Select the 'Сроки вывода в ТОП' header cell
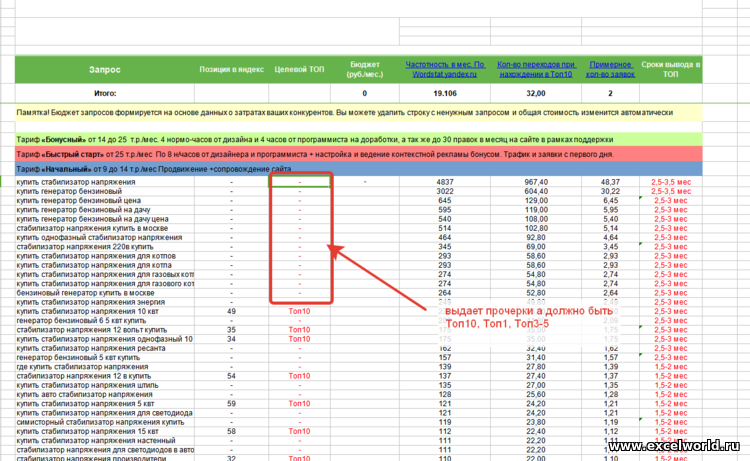Viewport: 750px width, 461px height. pos(671,69)
